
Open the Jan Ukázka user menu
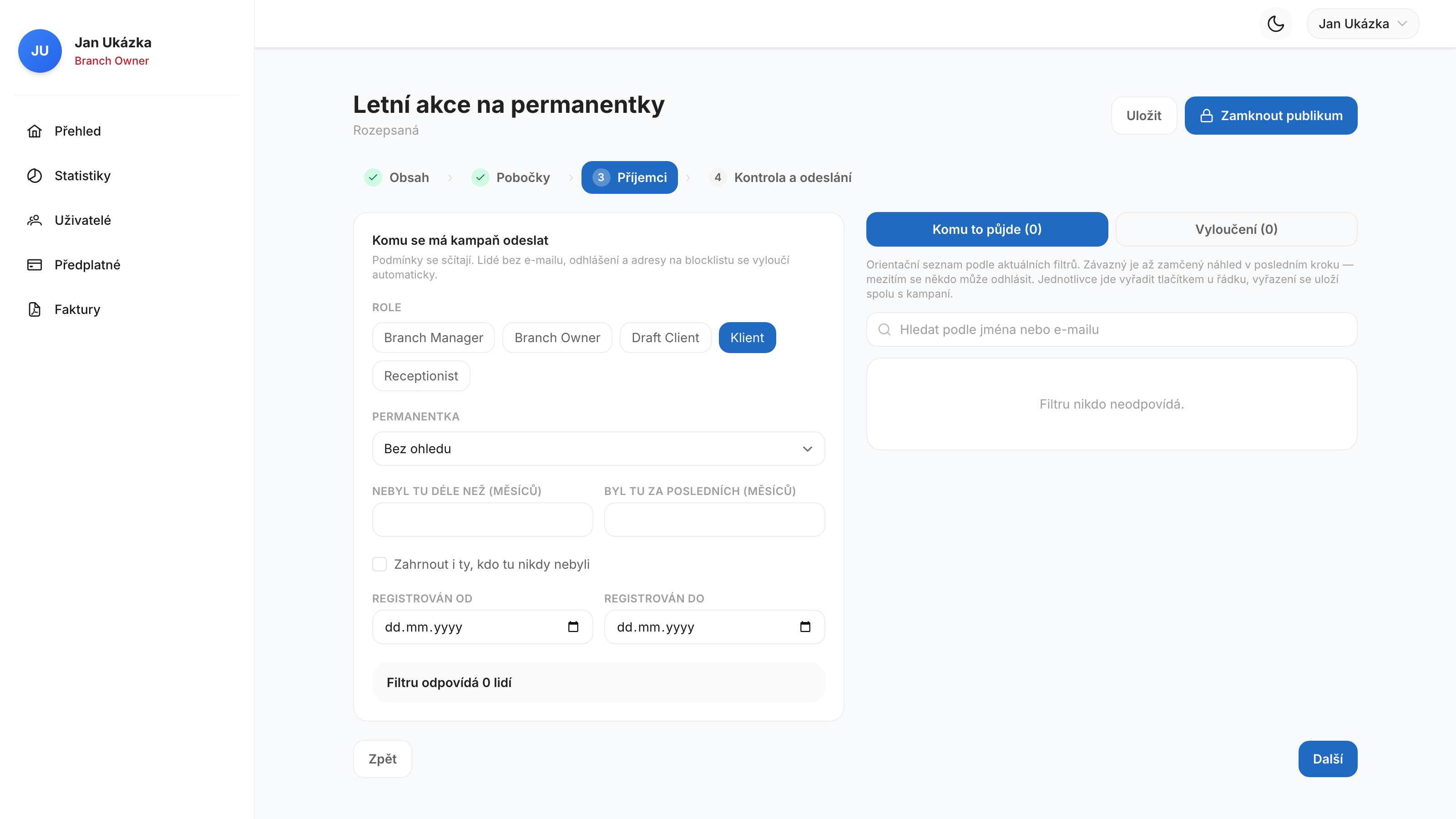click(1362, 24)
